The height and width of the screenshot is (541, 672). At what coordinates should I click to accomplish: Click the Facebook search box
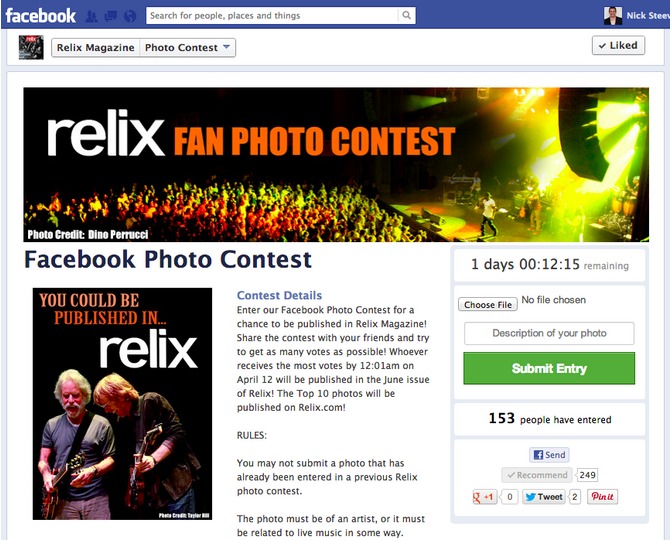(272, 15)
